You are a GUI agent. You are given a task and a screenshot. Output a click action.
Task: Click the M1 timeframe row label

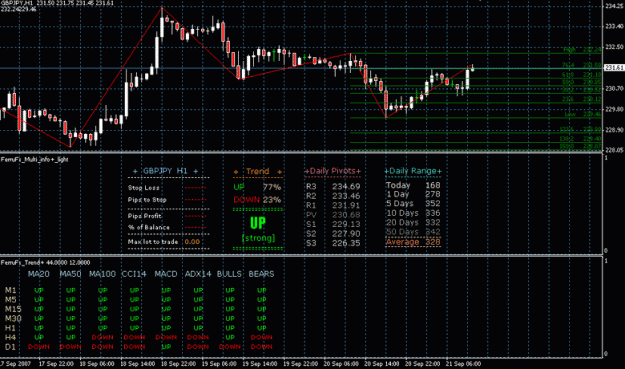[x=10, y=290]
